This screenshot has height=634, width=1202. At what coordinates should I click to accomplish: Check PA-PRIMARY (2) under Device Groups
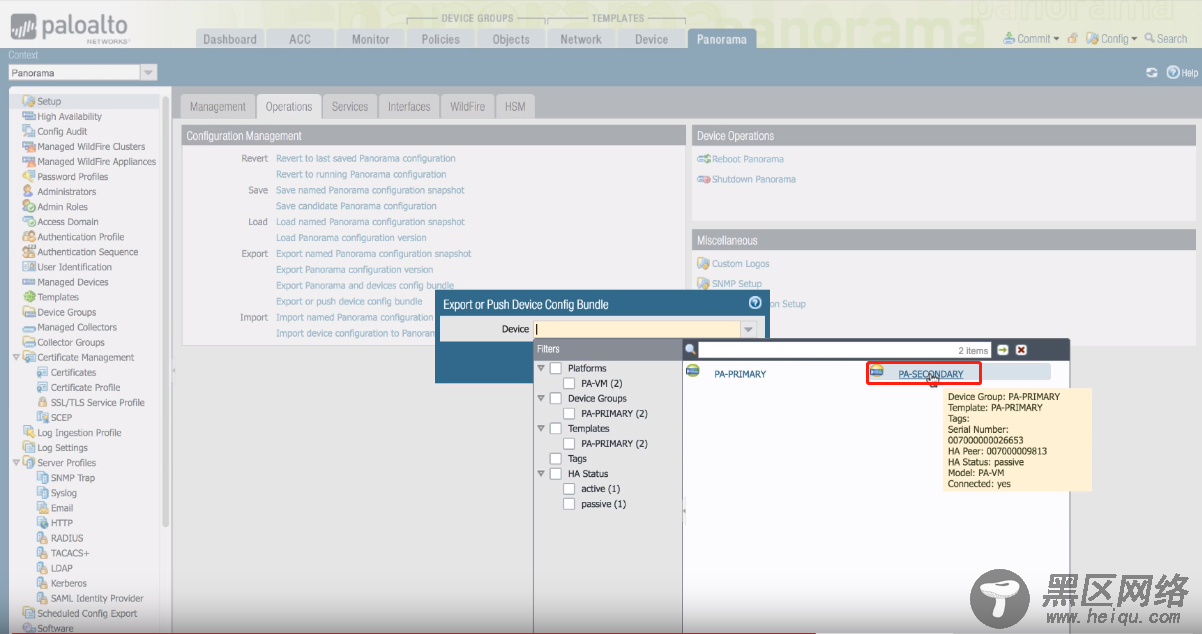click(x=569, y=413)
